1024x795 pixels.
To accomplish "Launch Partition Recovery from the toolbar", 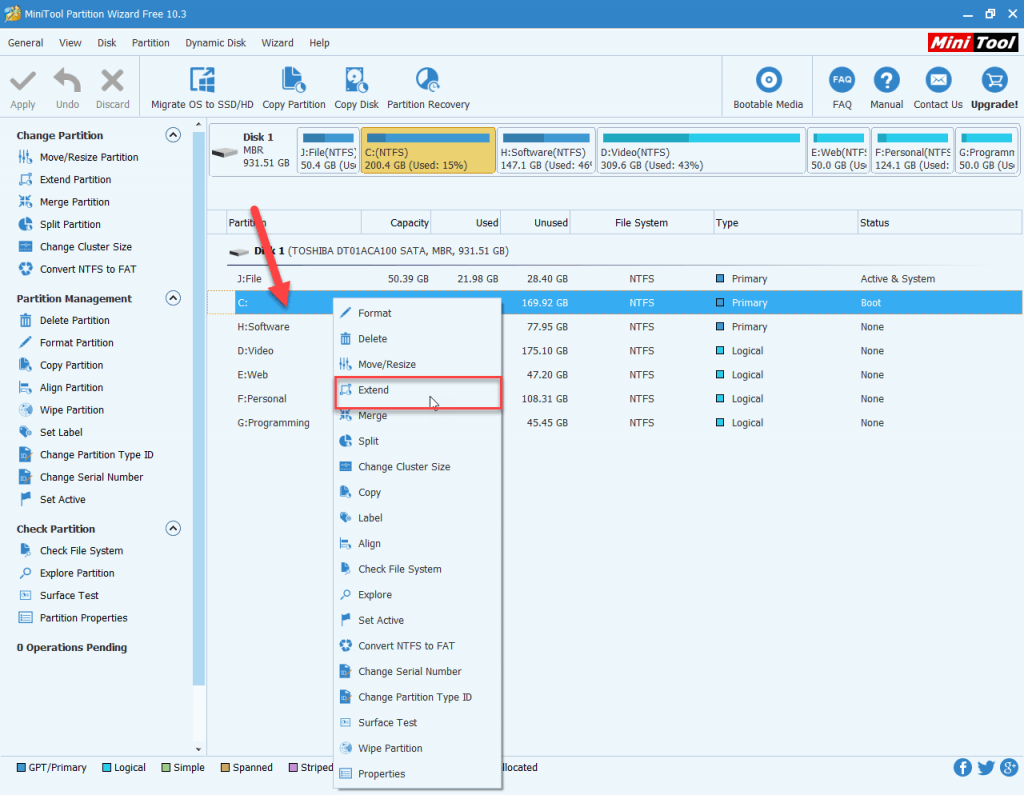I will pos(428,81).
